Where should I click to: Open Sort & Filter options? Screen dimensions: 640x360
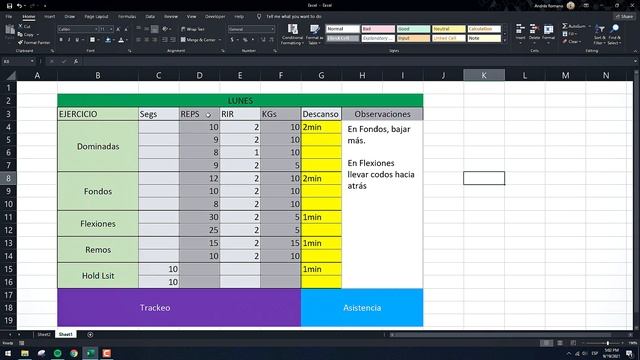coord(600,34)
